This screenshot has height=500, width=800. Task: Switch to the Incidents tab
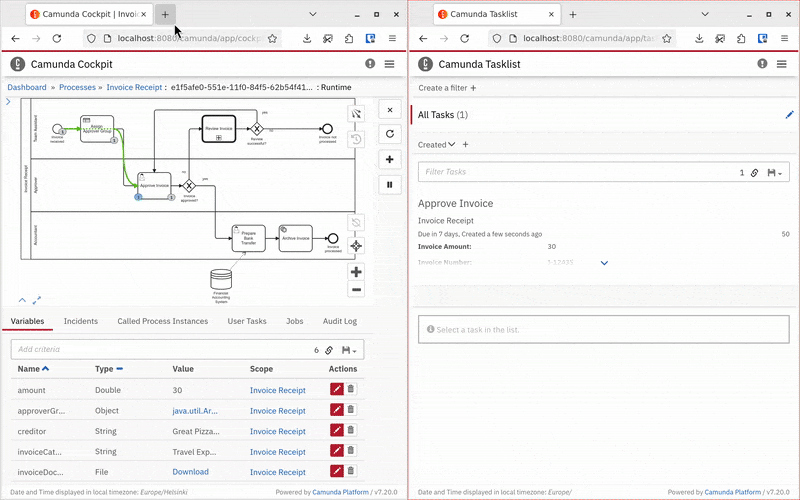pyautogui.click(x=81, y=321)
